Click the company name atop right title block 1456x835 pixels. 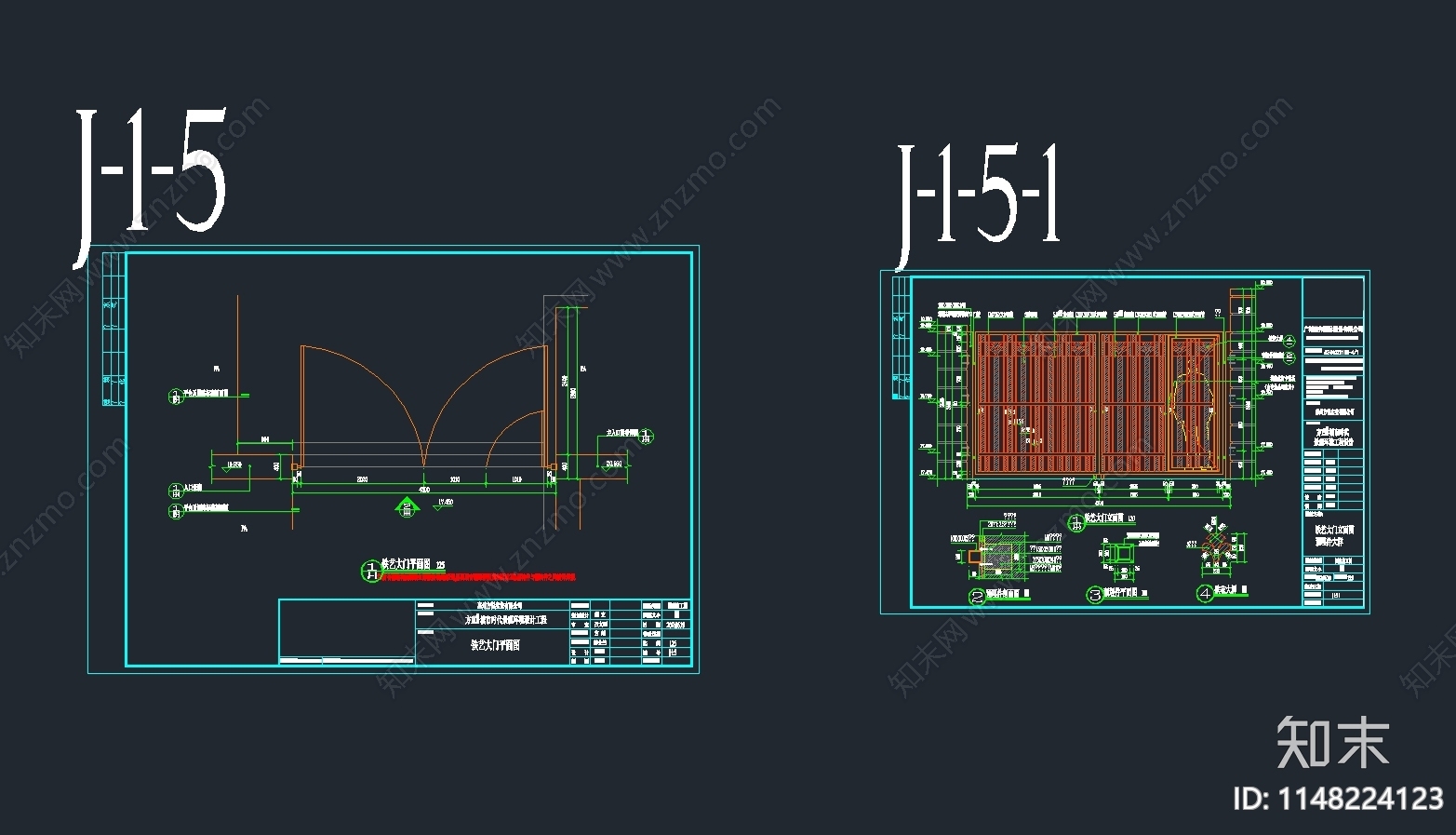click(x=1333, y=329)
